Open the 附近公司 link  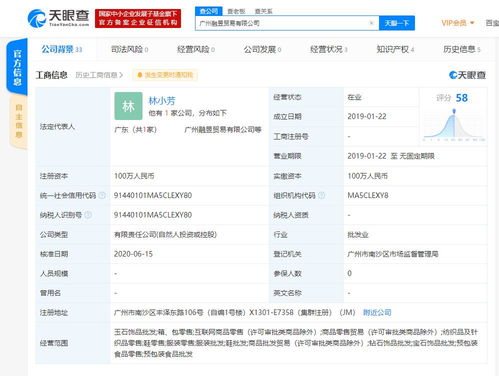(377, 313)
